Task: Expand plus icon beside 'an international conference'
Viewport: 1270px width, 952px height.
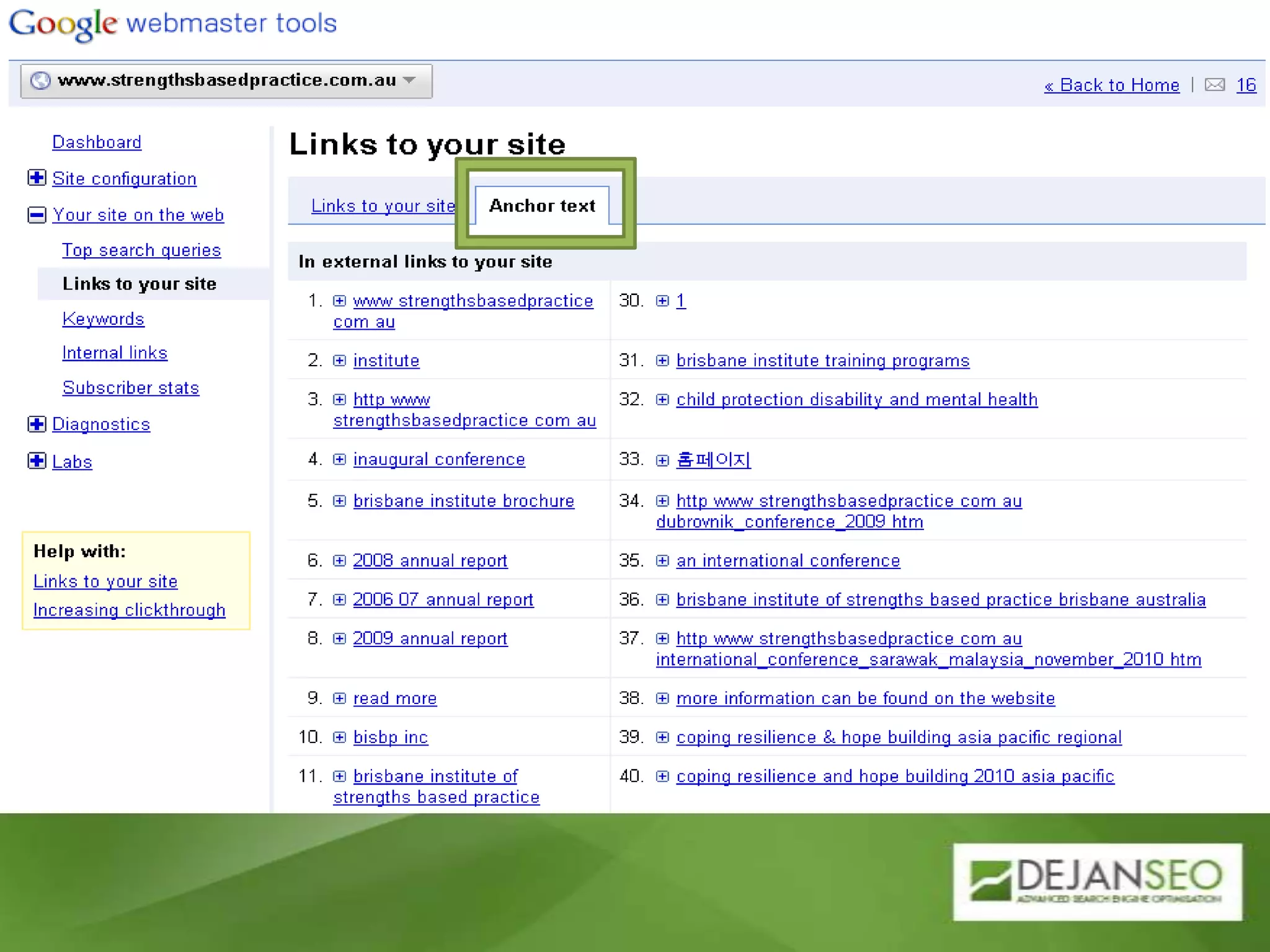Action: [662, 561]
